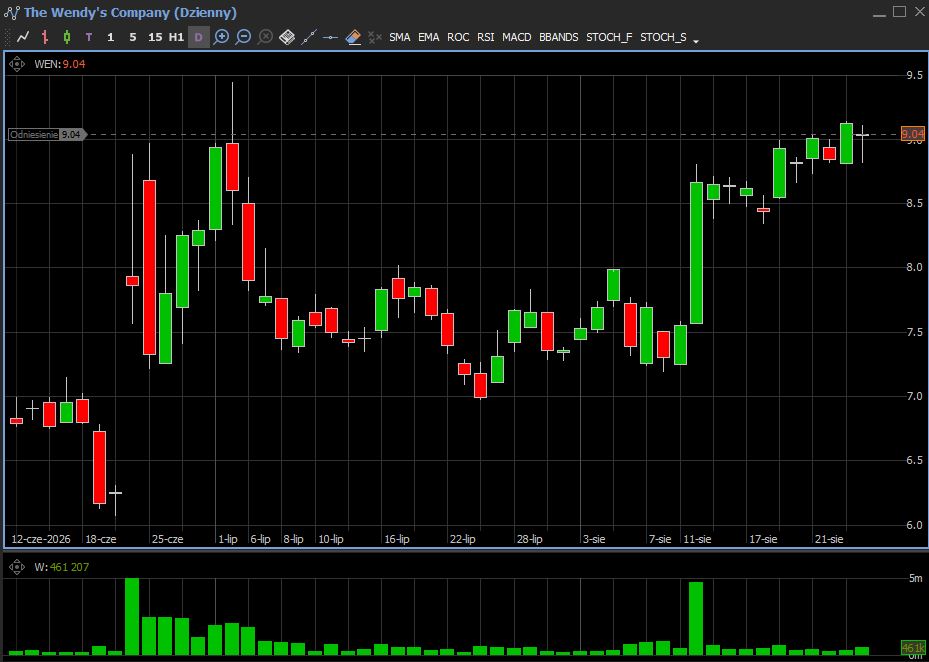Image resolution: width=929 pixels, height=662 pixels.
Task: Click the toolbar drag grip handle
Action: pyautogui.click(x=7, y=37)
